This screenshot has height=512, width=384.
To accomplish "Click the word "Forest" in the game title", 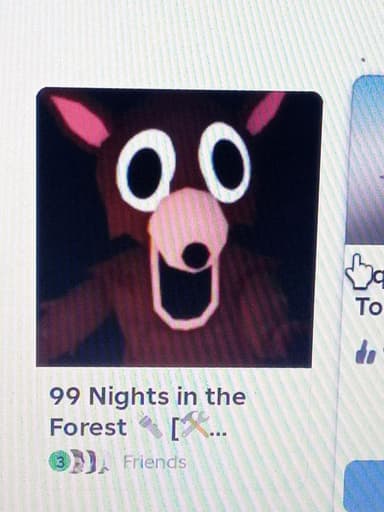I will [x=88, y=427].
